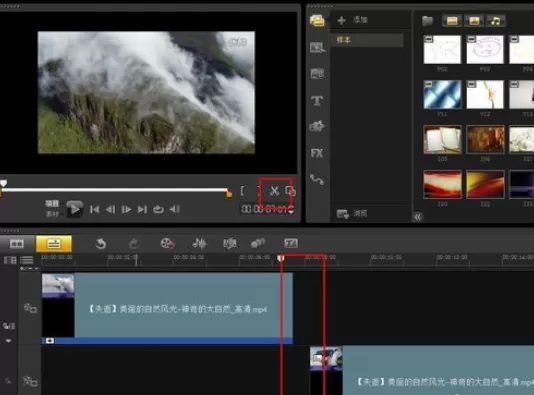Open the Instant Project templates icon
The width and height of the screenshot is (534, 395).
pos(317,47)
